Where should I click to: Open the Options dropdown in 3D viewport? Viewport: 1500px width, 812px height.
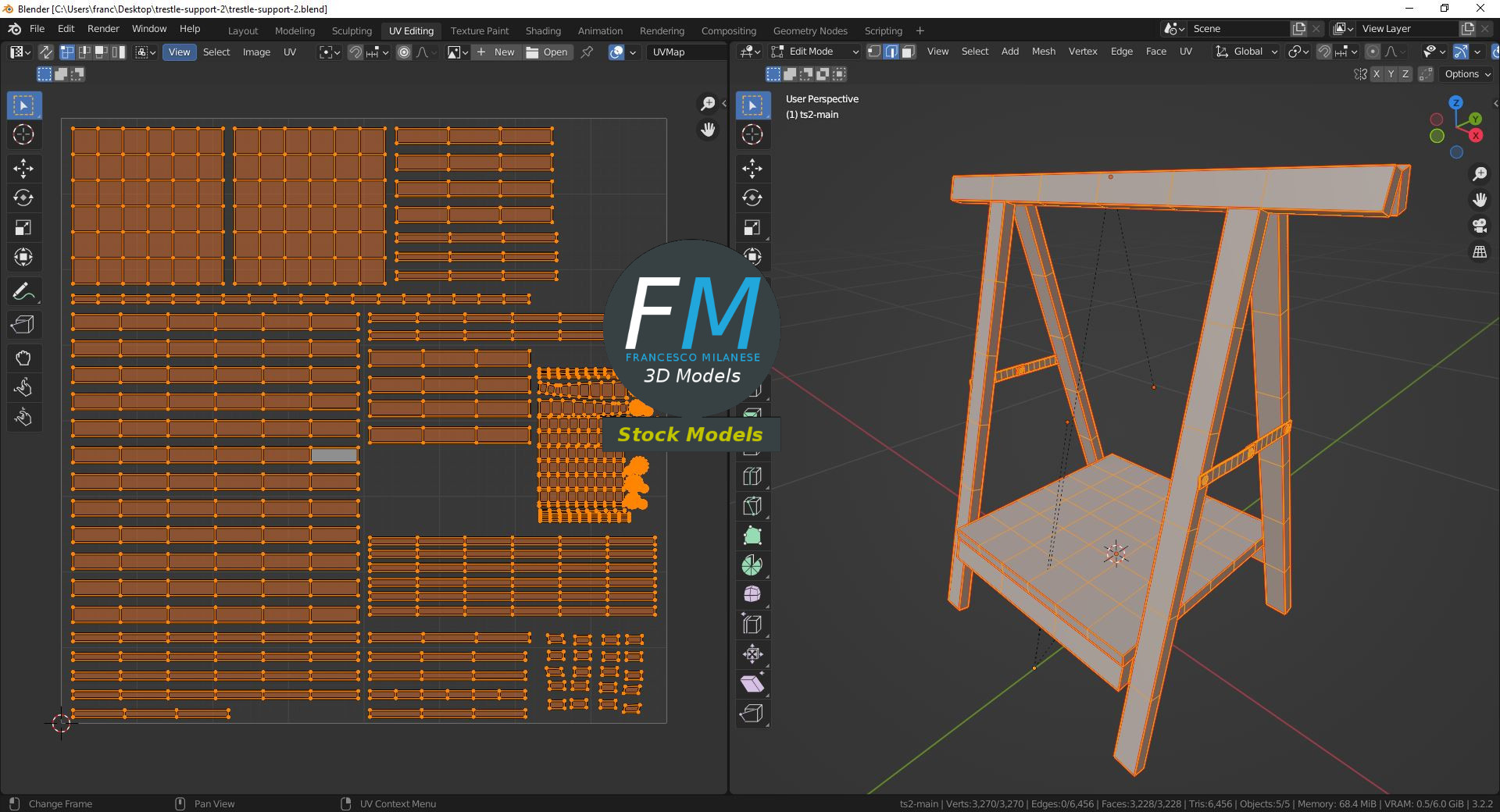pos(1467,74)
